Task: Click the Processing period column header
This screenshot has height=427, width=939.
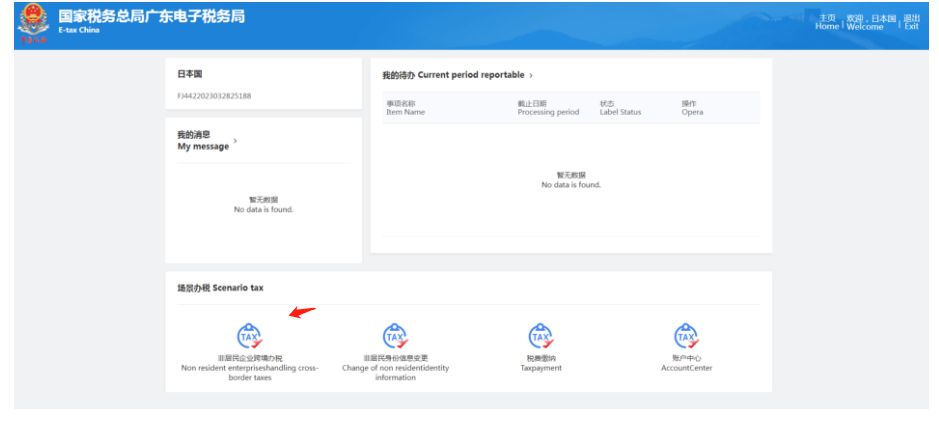Action: point(549,108)
